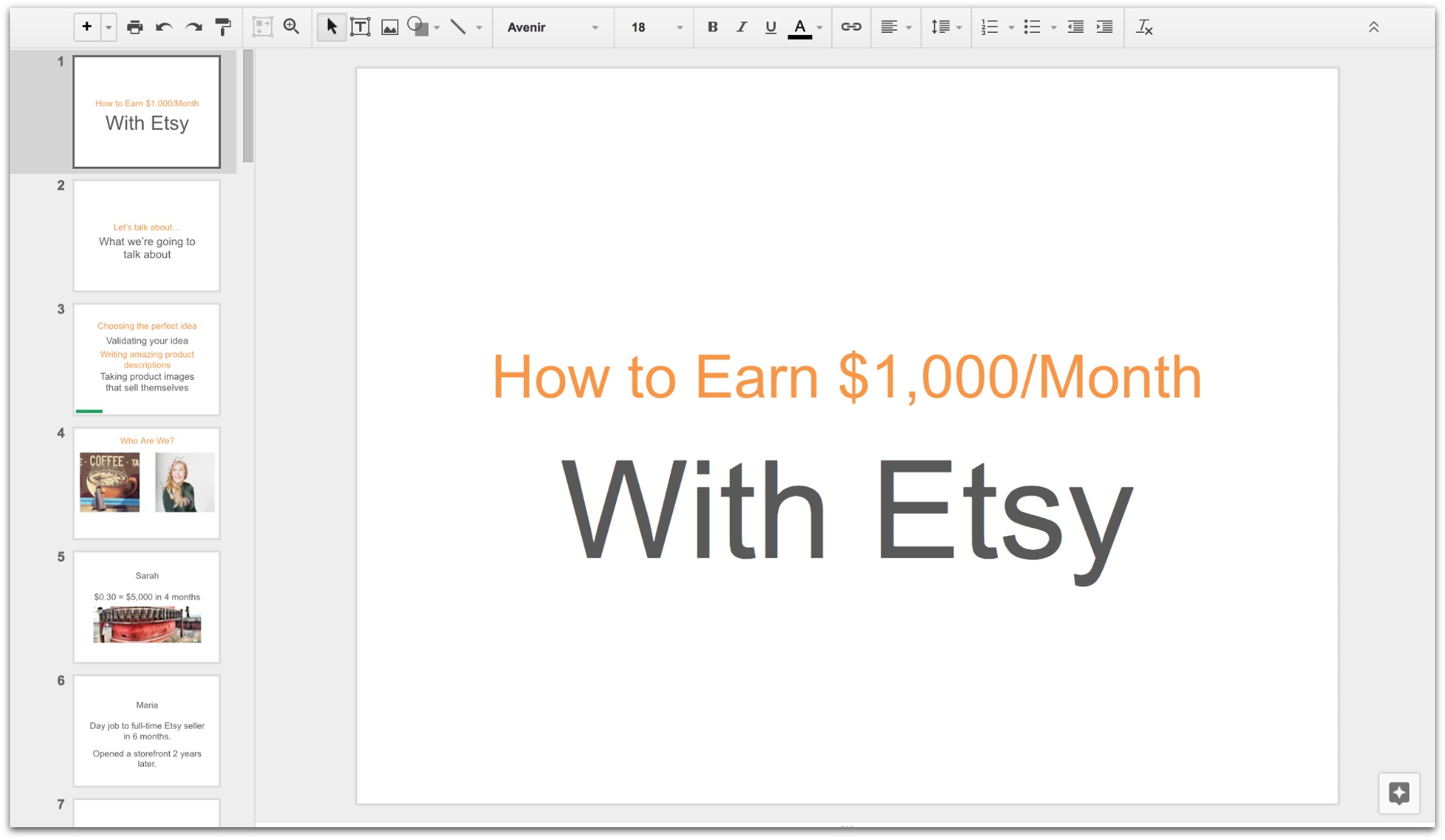Toggle bold formatting
Image resolution: width=1445 pixels, height=840 pixels.
click(x=712, y=27)
